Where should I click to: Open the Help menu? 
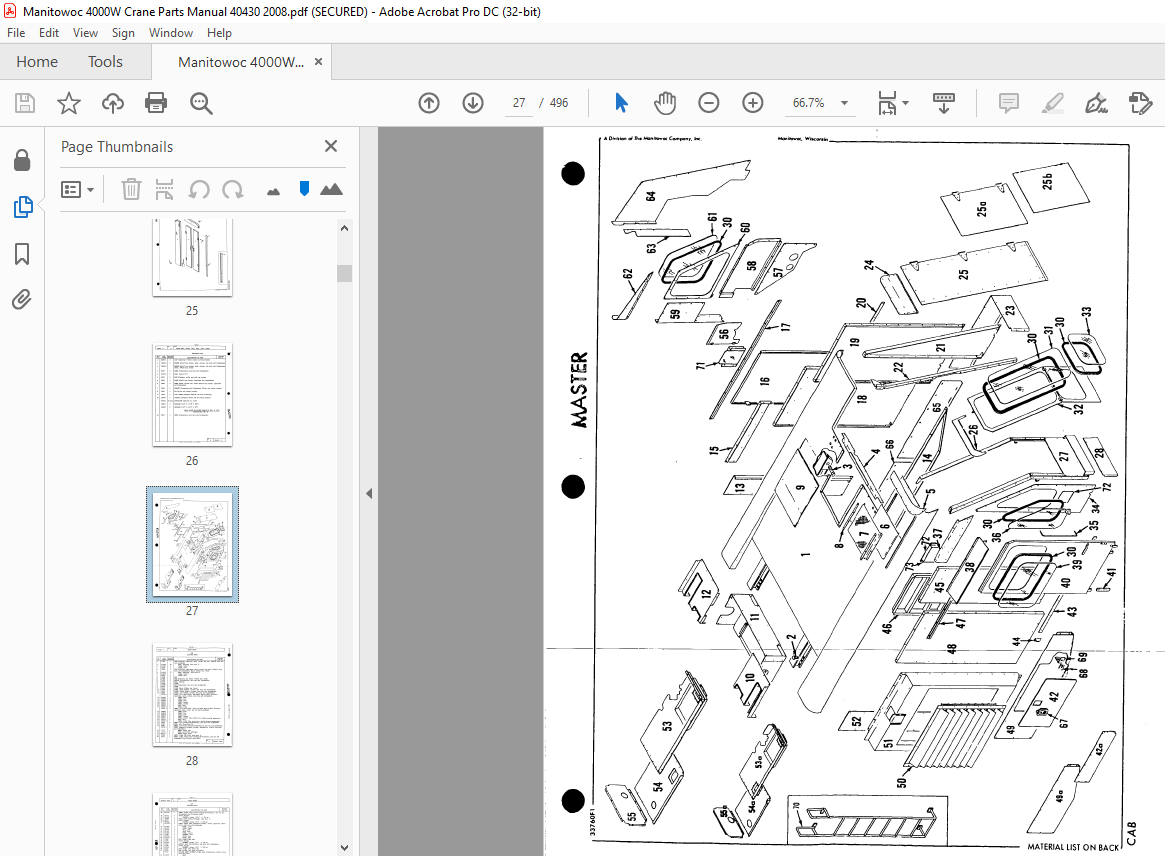tap(219, 33)
